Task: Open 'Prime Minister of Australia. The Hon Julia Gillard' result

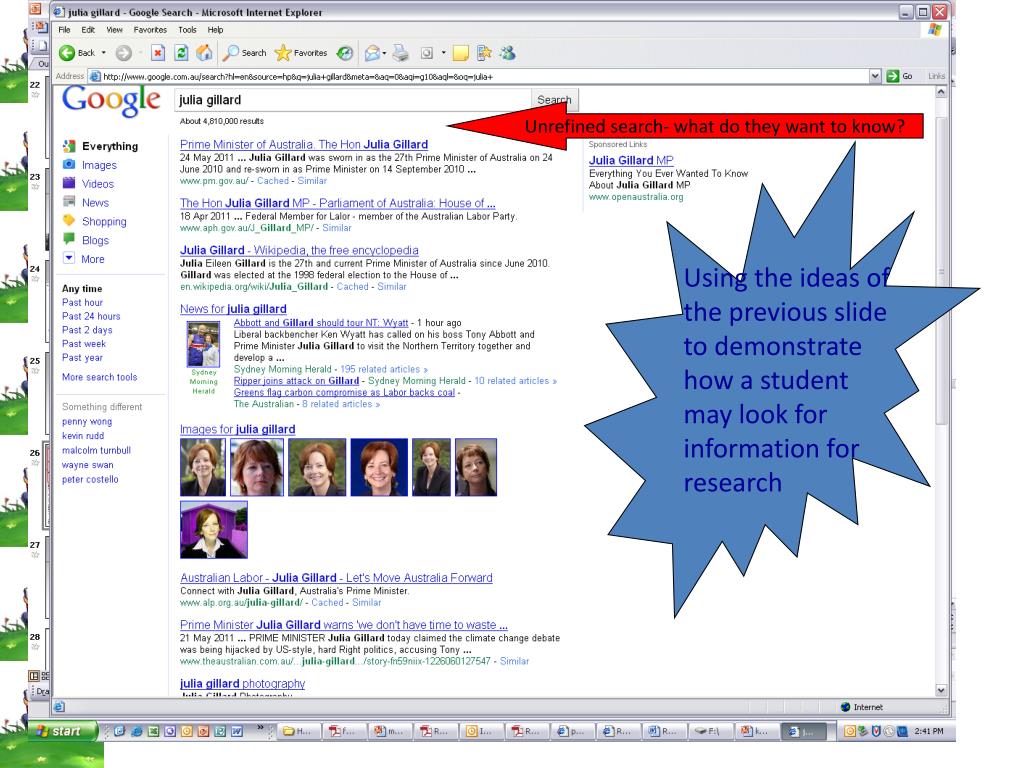Action: click(304, 144)
